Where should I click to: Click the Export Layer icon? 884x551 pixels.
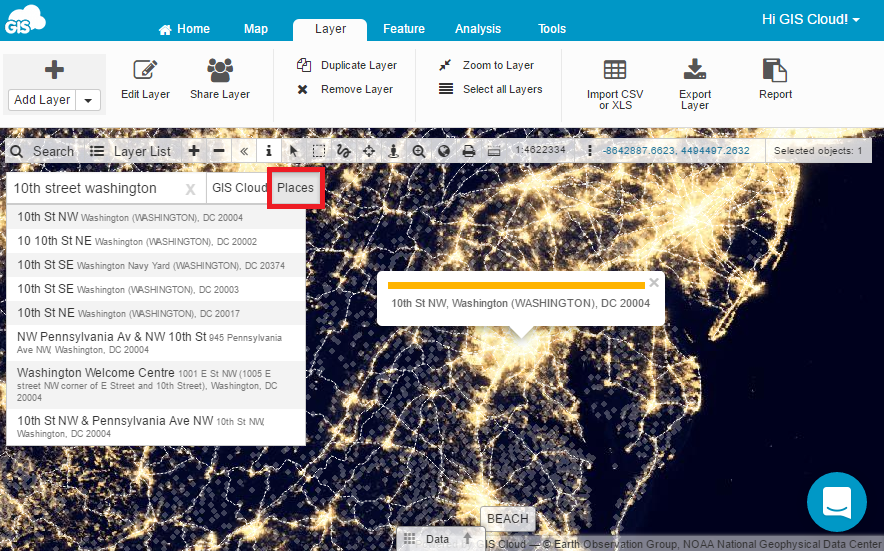tap(694, 71)
